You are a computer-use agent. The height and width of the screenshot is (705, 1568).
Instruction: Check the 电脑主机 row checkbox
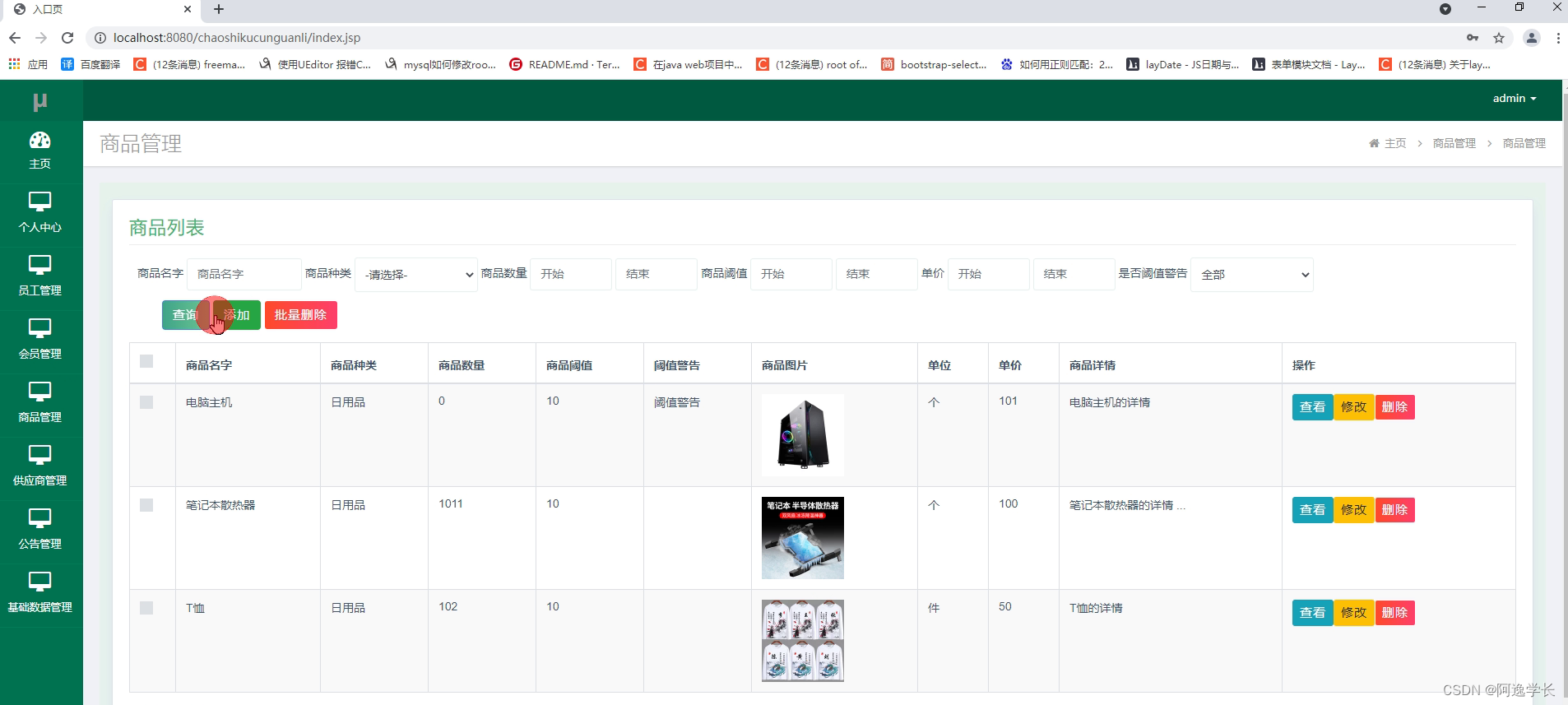(146, 402)
